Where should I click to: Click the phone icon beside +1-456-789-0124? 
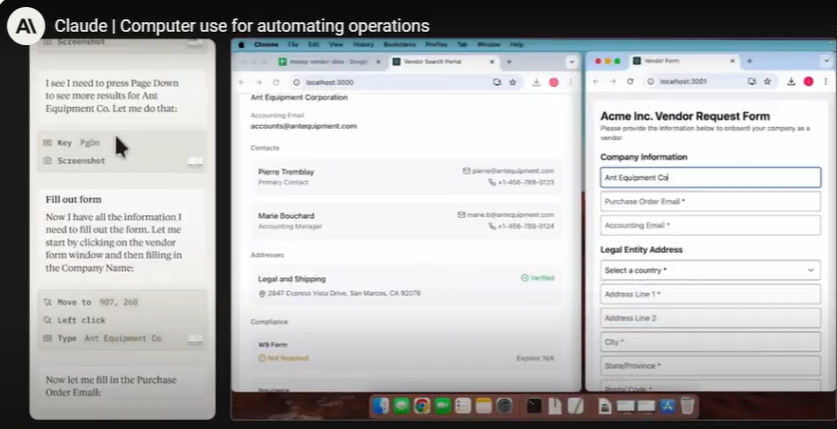(492, 226)
